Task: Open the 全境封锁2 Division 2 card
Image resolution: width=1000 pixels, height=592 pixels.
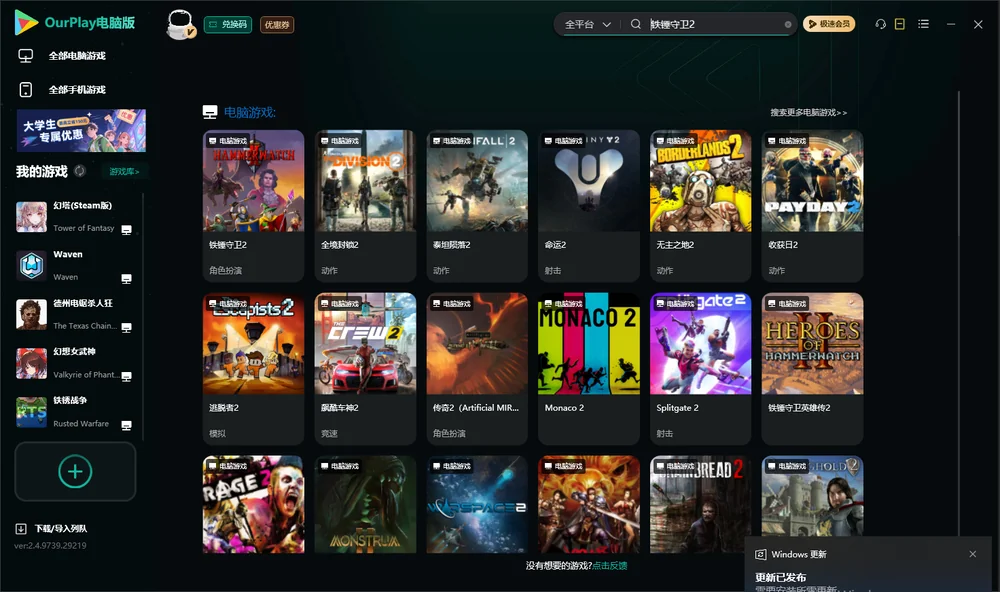Action: pyautogui.click(x=365, y=205)
